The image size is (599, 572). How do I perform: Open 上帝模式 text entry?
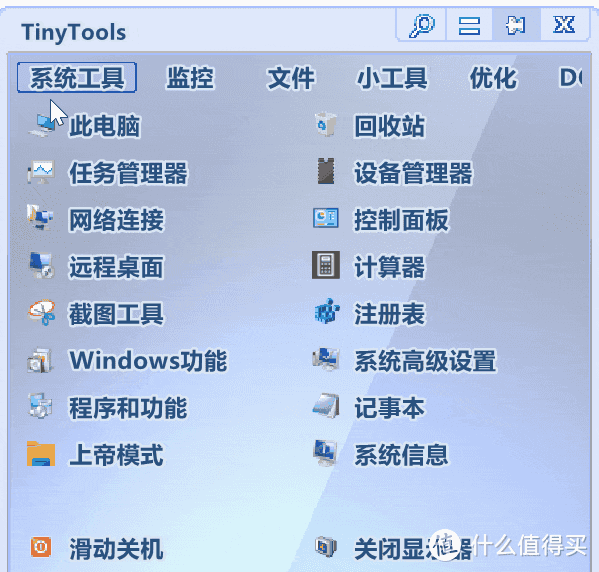pos(117,455)
